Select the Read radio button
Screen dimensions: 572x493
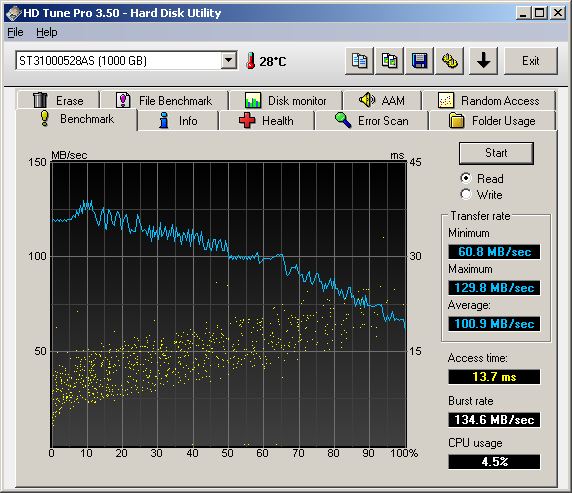(x=466, y=178)
